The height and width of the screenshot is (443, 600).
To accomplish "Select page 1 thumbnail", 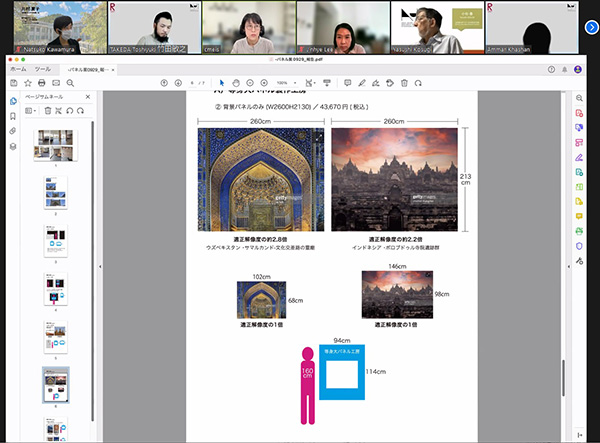I will [x=55, y=145].
